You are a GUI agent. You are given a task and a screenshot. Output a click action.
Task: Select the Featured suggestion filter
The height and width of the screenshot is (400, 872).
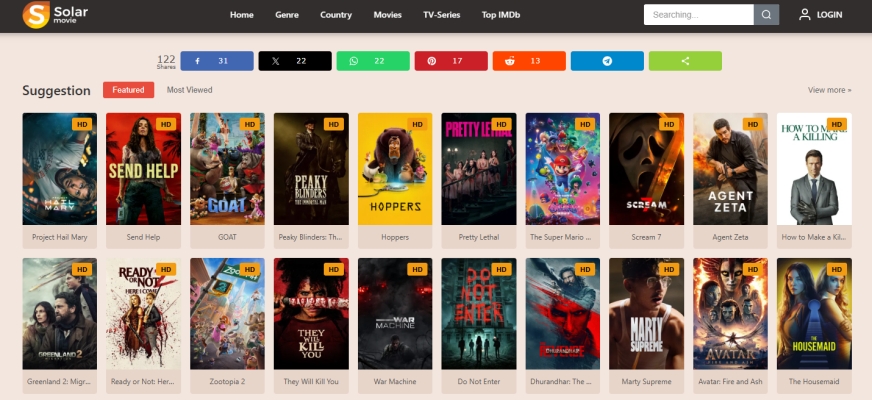coord(128,90)
